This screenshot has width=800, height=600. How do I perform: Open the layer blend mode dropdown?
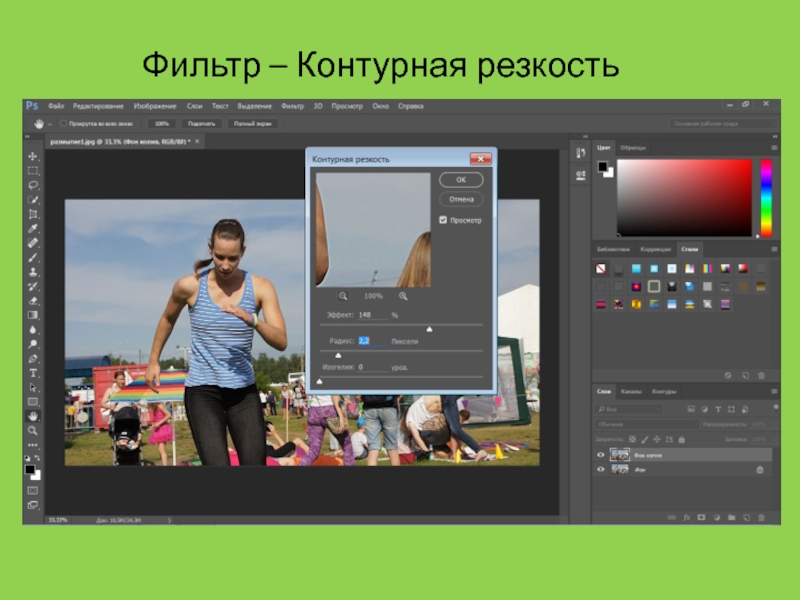click(x=646, y=424)
